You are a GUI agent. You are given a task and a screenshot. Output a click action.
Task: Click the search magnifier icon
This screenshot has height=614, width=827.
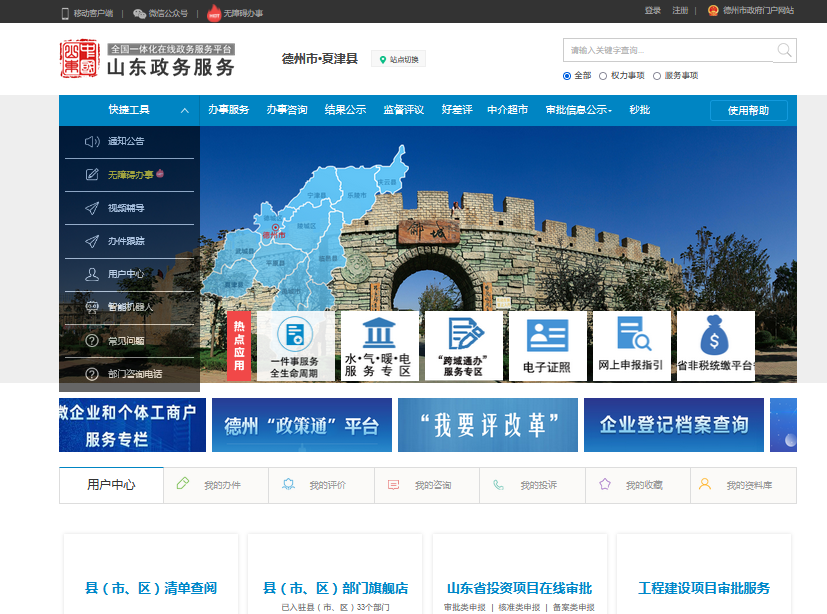(x=784, y=50)
